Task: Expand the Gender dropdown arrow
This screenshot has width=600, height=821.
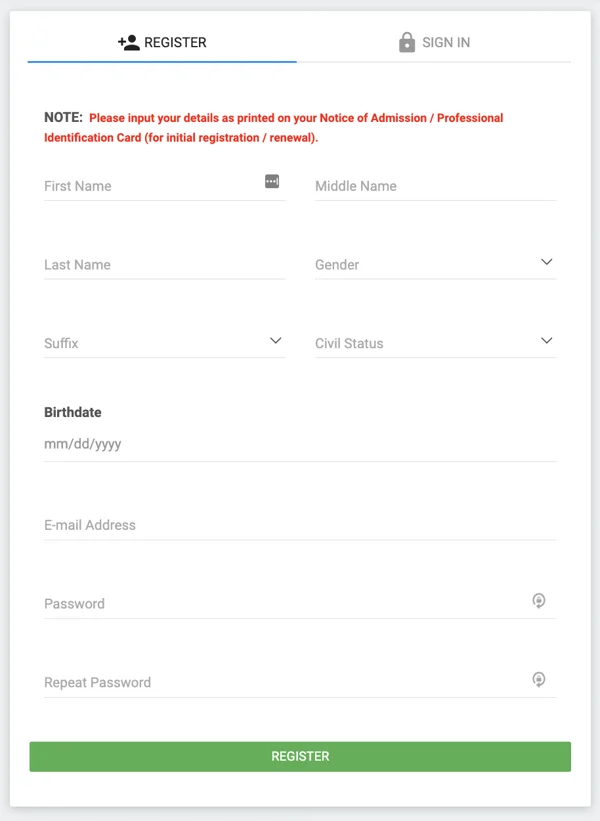Action: pos(546,262)
